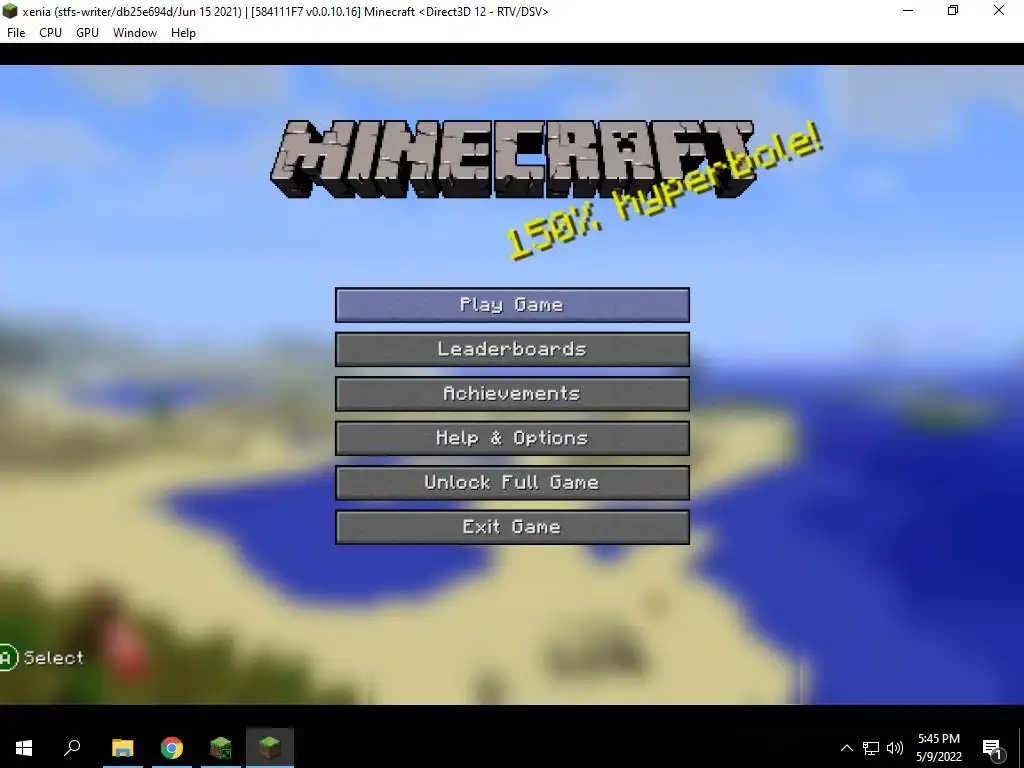Screen dimensions: 1024x768
Task: Open the notification center icon
Action: pyautogui.click(x=993, y=748)
